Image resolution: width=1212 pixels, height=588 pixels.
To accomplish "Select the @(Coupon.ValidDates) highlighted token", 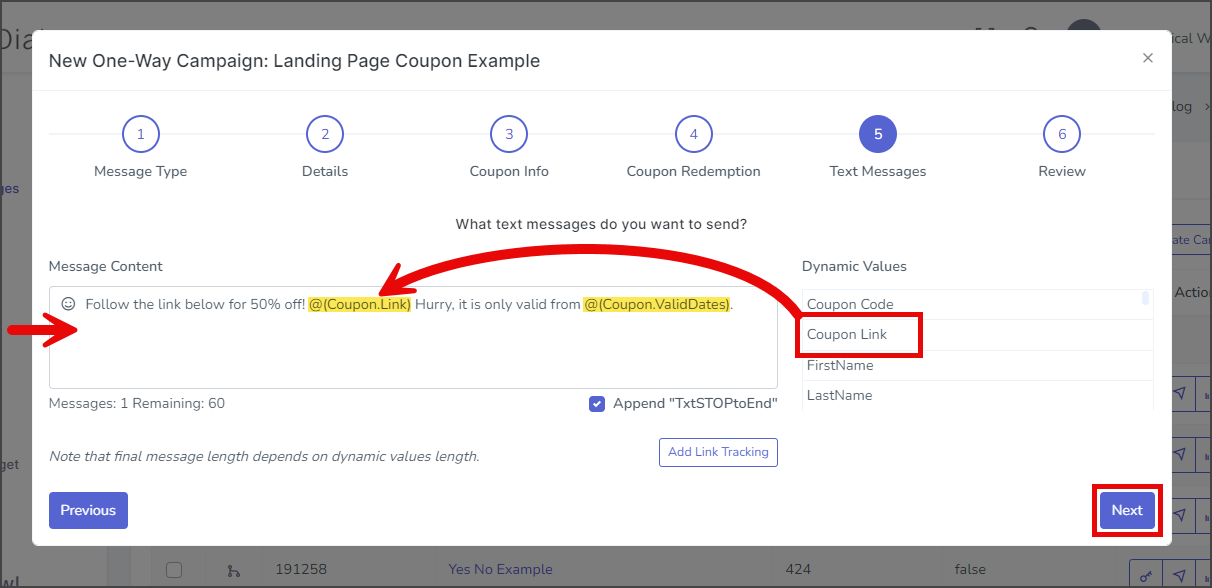I will (657, 304).
